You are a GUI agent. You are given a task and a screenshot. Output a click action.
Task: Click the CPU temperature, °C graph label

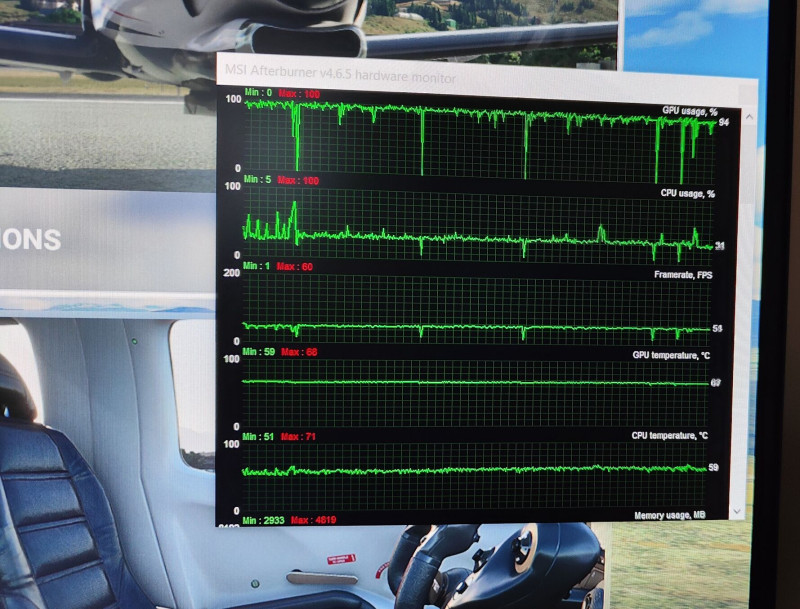(x=669, y=436)
